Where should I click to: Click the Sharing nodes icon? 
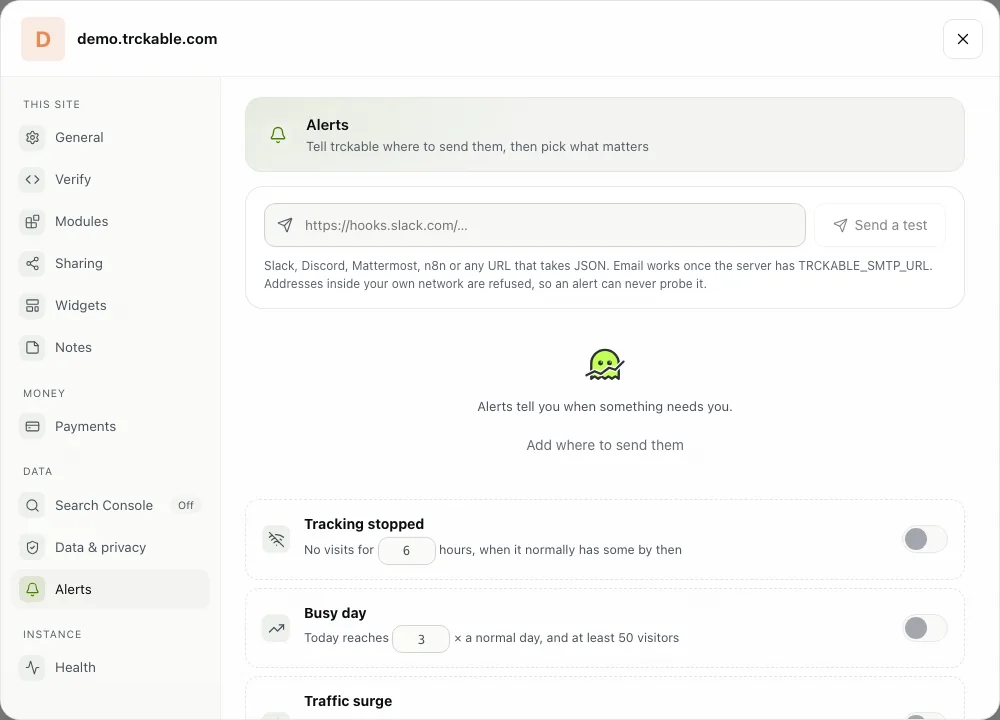(33, 263)
